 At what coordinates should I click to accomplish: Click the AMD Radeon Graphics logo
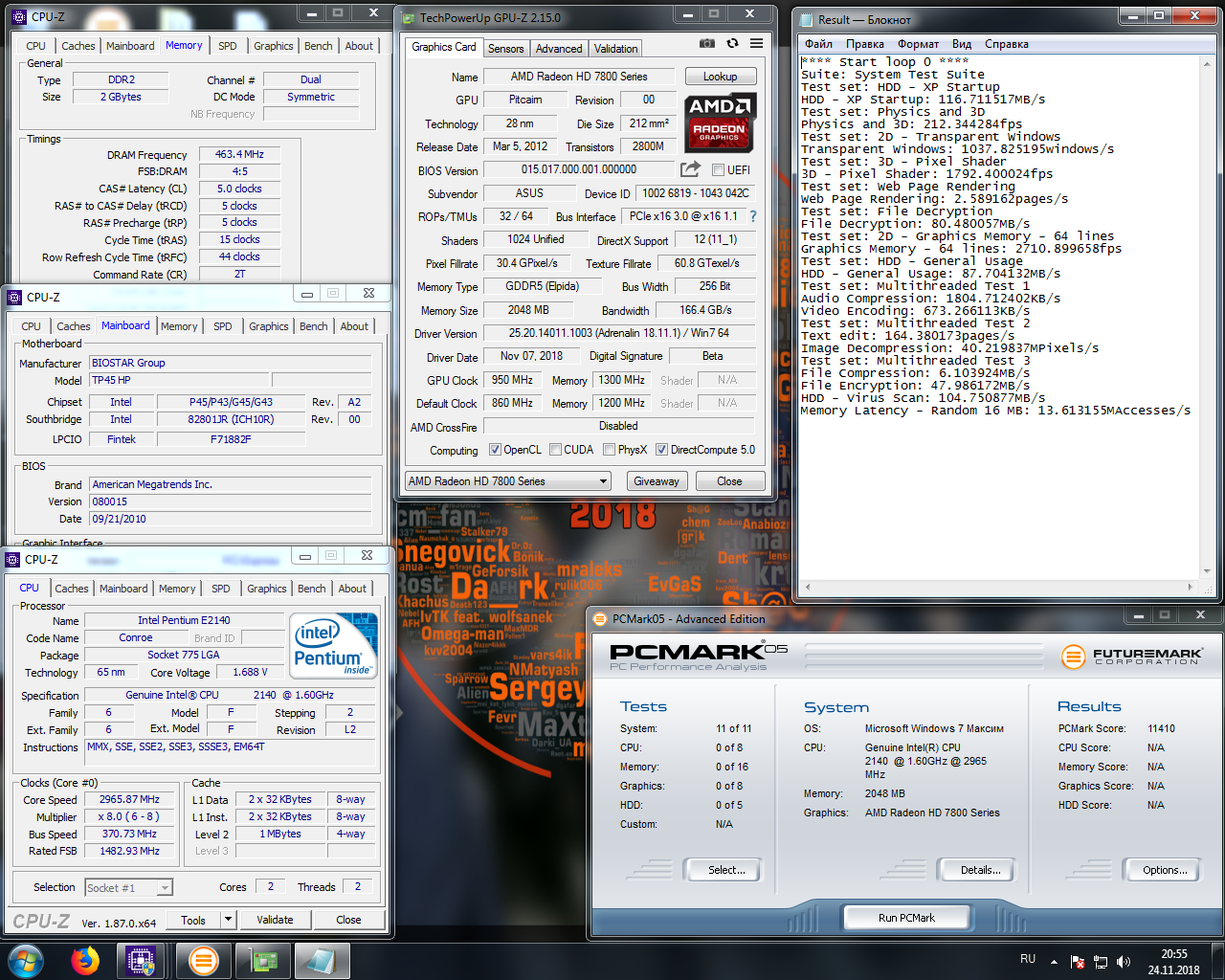[720, 122]
